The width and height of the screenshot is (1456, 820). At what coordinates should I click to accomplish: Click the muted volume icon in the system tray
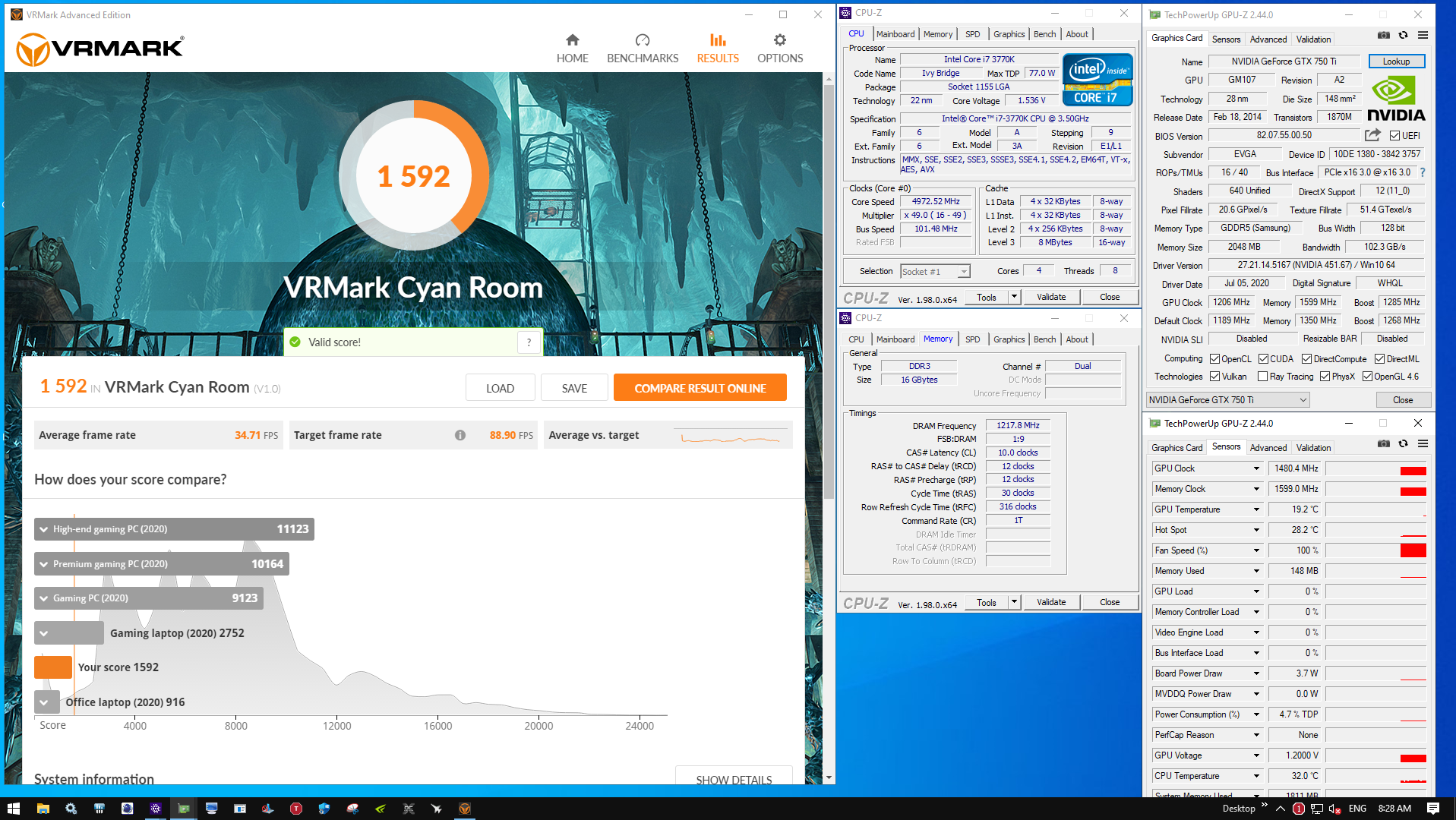[1334, 809]
